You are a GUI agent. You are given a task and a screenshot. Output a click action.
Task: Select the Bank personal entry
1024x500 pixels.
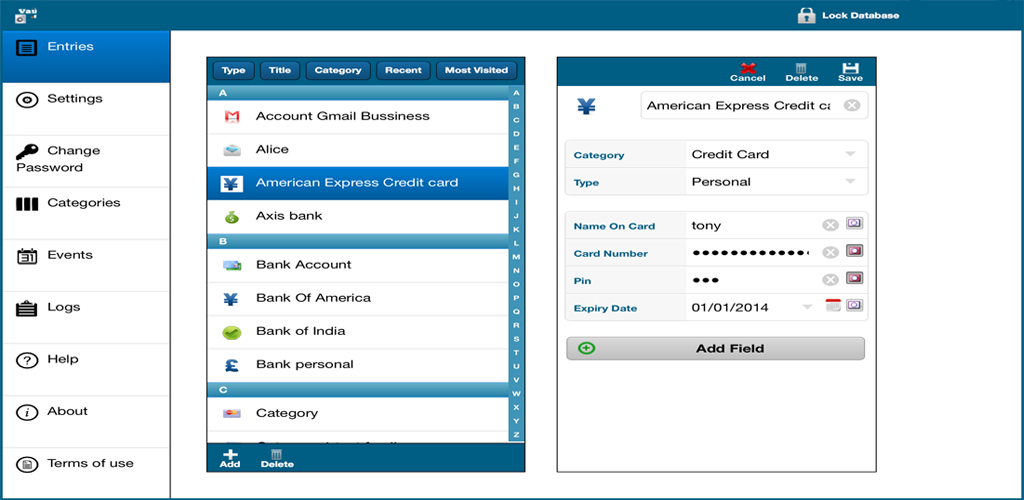pyautogui.click(x=358, y=365)
